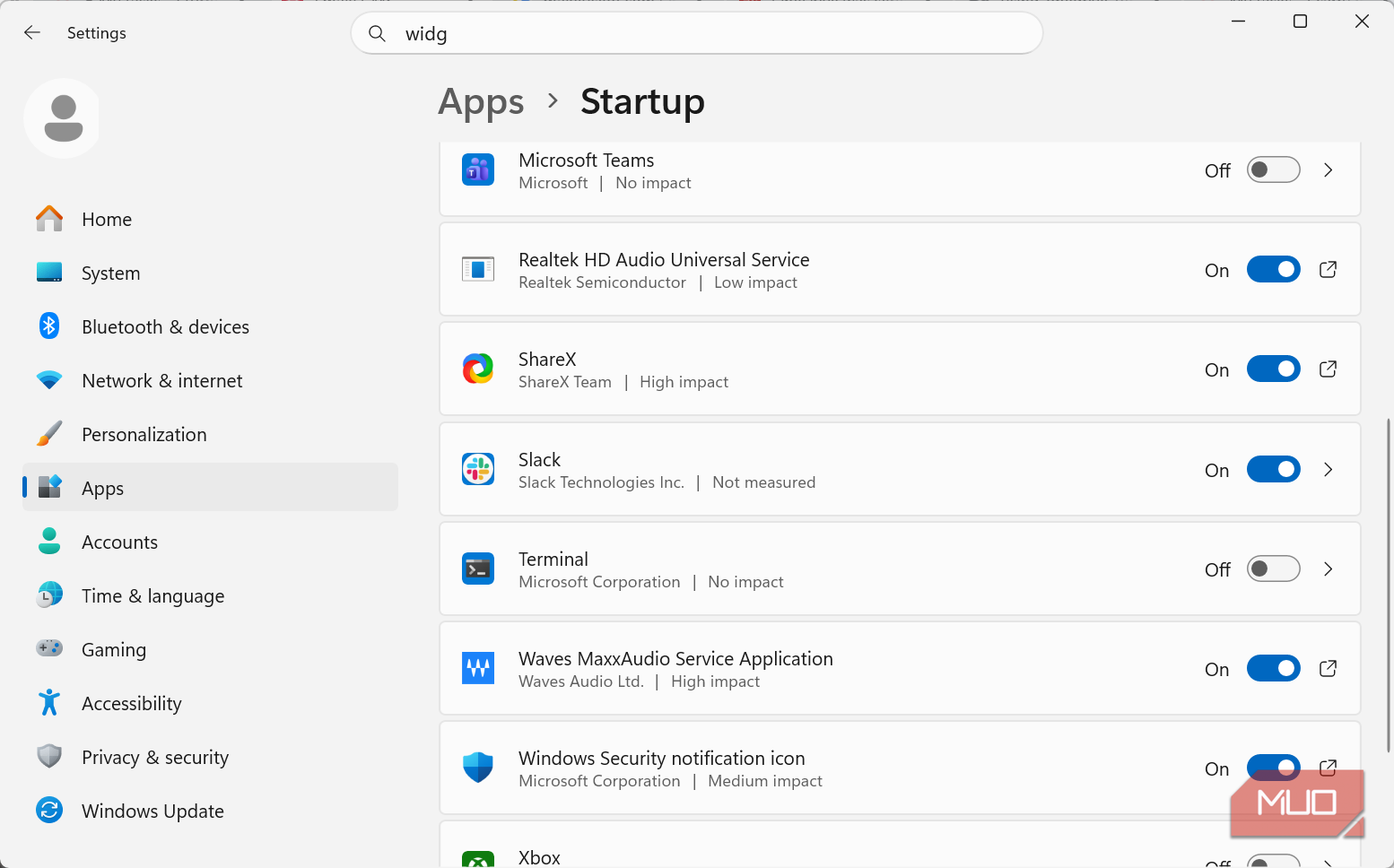This screenshot has width=1394, height=868.
Task: Open Personalization settings
Action: coord(211,434)
